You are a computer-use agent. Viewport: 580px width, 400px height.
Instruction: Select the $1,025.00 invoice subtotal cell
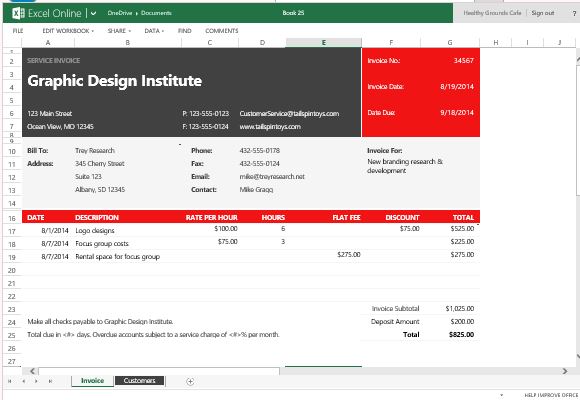tap(460, 309)
